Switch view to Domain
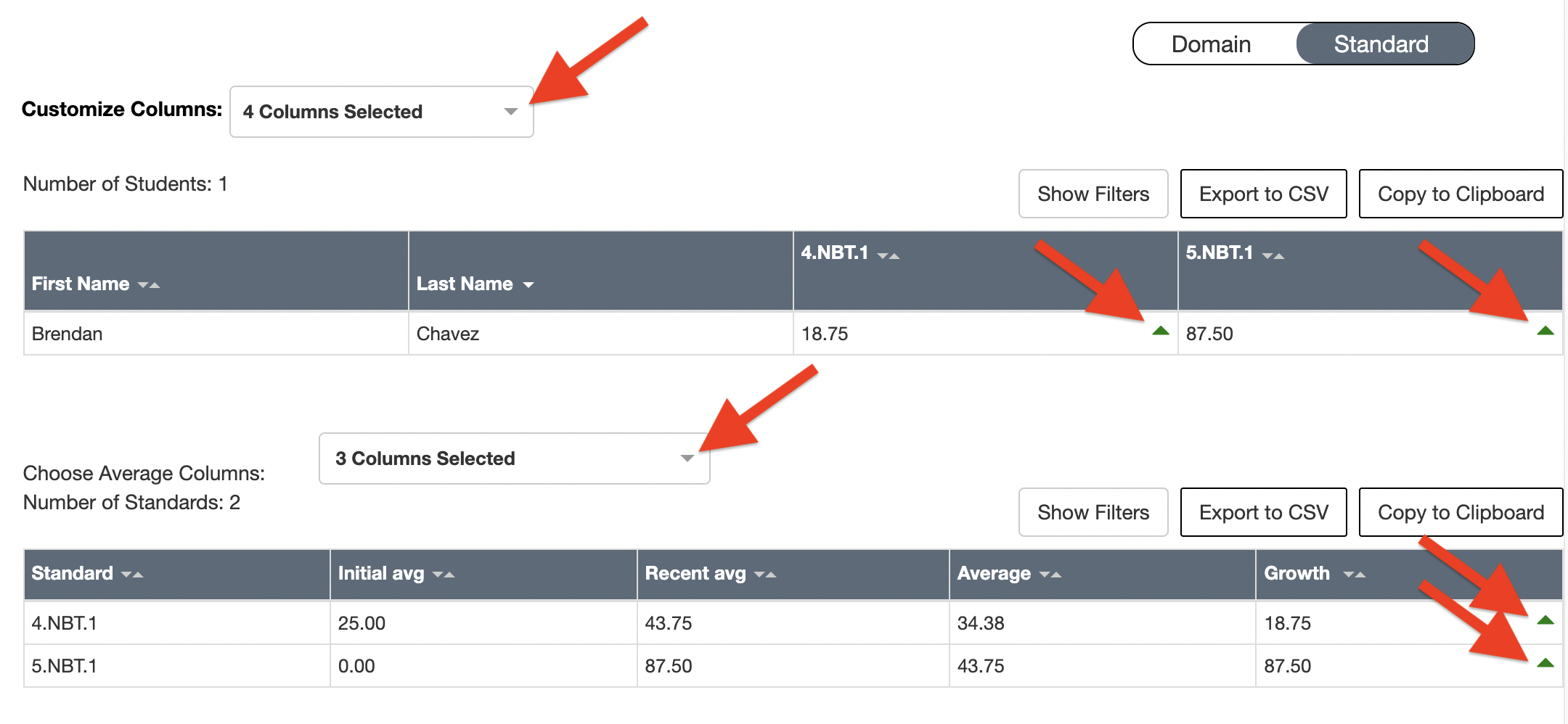Screen dimensions: 1568x724 (x=1211, y=44)
